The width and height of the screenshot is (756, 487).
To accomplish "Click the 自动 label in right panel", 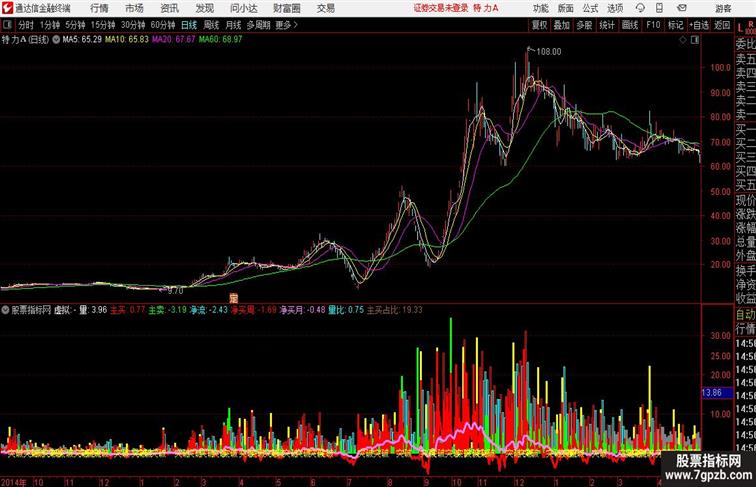I will point(745,314).
